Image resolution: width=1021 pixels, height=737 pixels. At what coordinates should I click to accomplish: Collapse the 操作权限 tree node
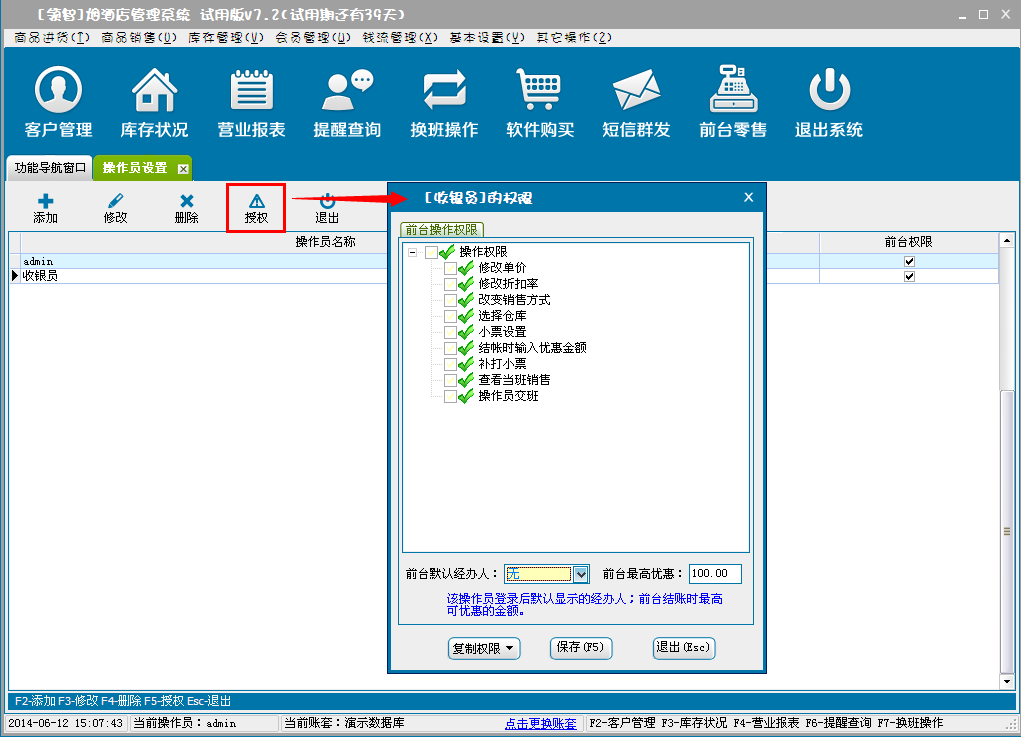413,252
